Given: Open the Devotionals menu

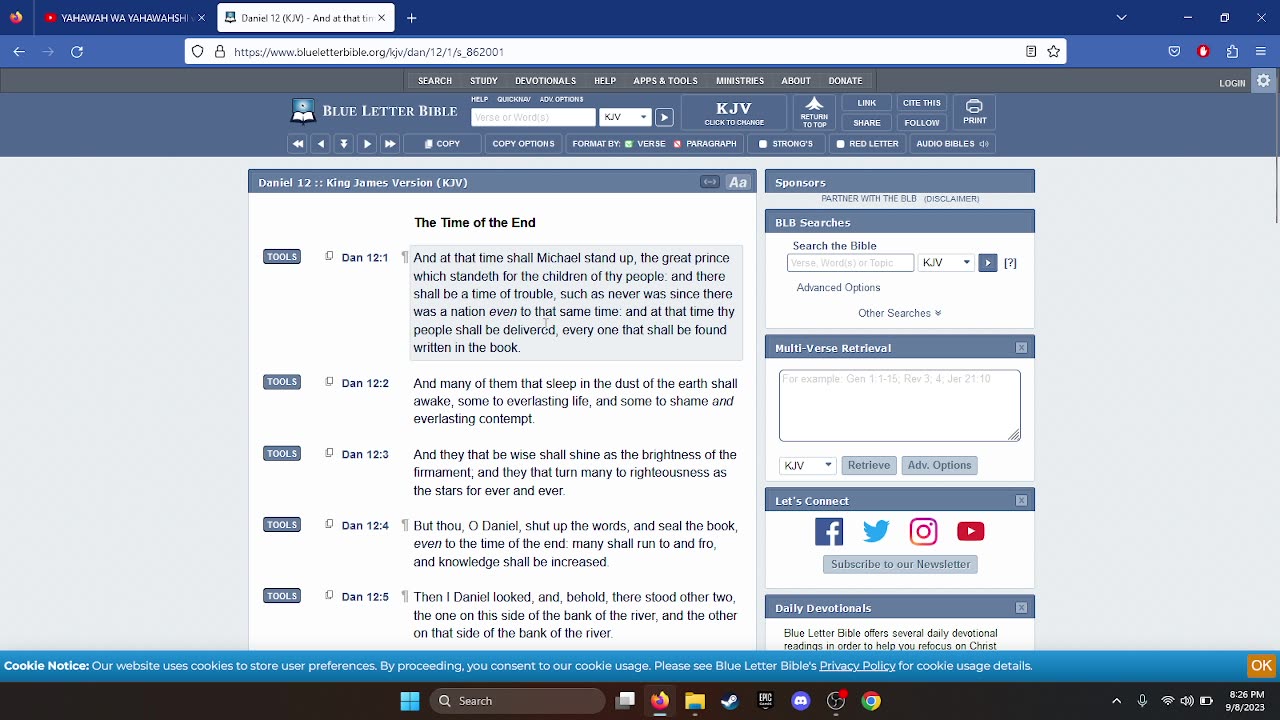Looking at the screenshot, I should pyautogui.click(x=545, y=81).
